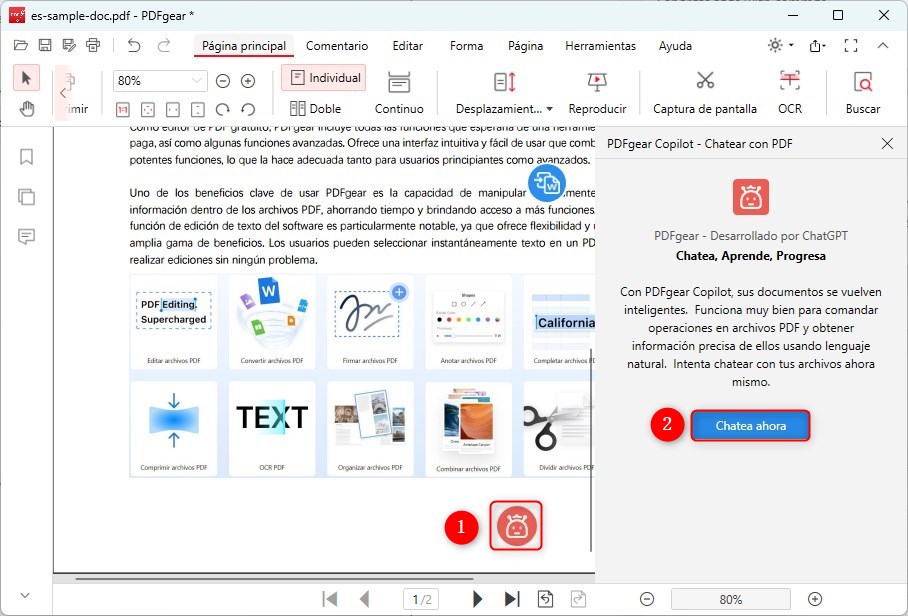
Task: Zoom out using the status bar minus
Action: click(x=647, y=599)
